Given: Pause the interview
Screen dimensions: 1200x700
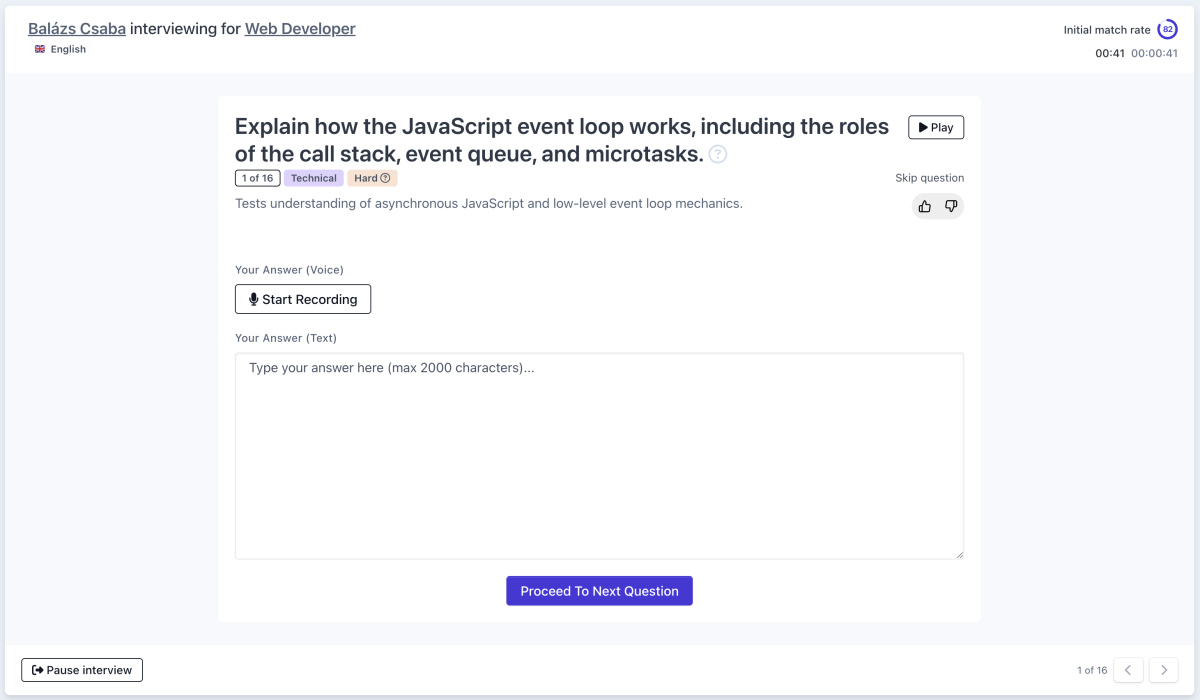Looking at the screenshot, I should click(81, 670).
